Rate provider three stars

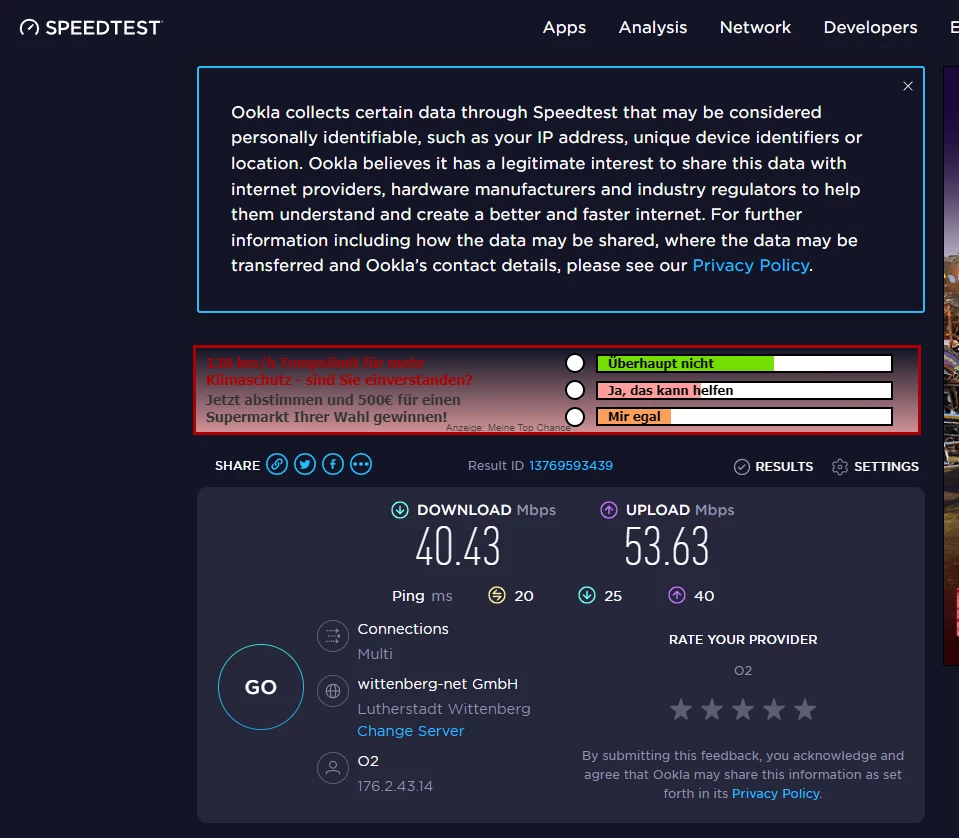tap(743, 710)
